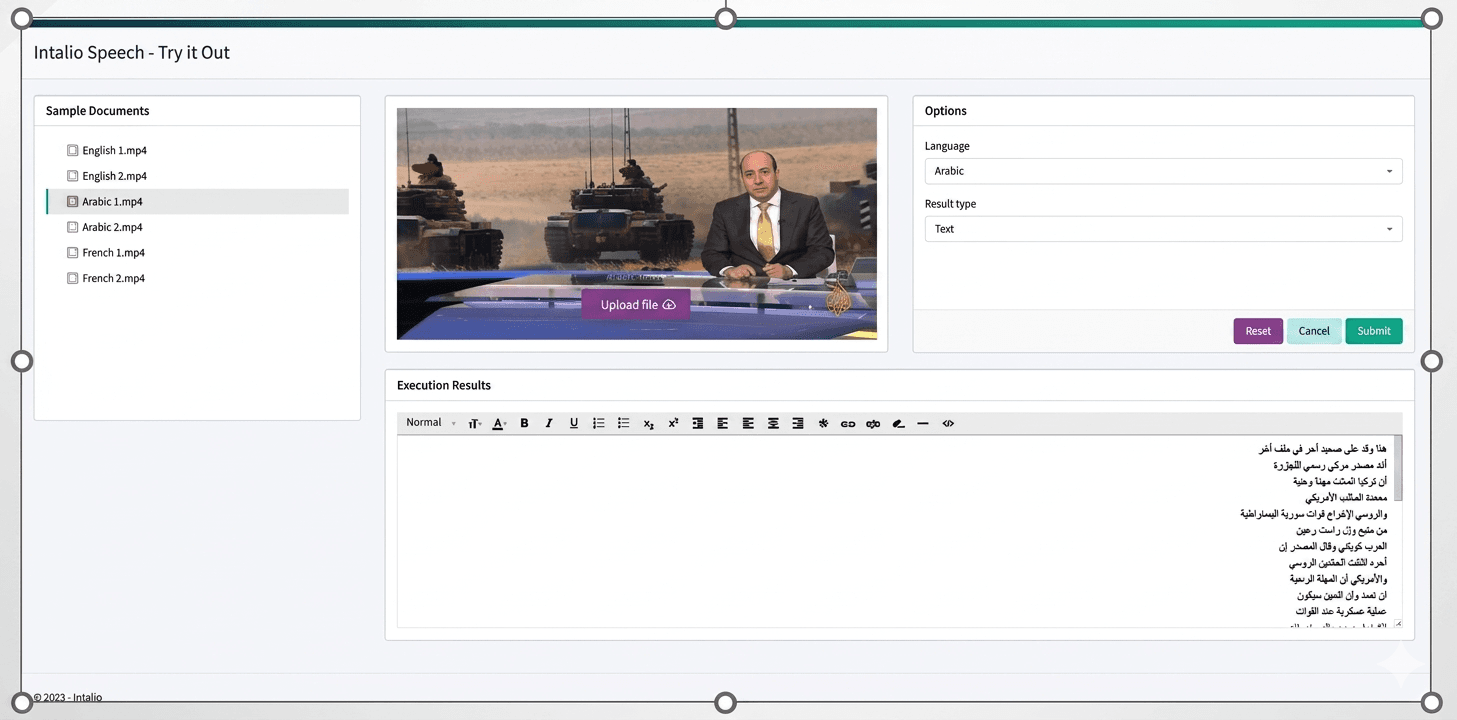Click the cloud upload icon on Upload file
The width and height of the screenshot is (1457, 720).
(669, 305)
